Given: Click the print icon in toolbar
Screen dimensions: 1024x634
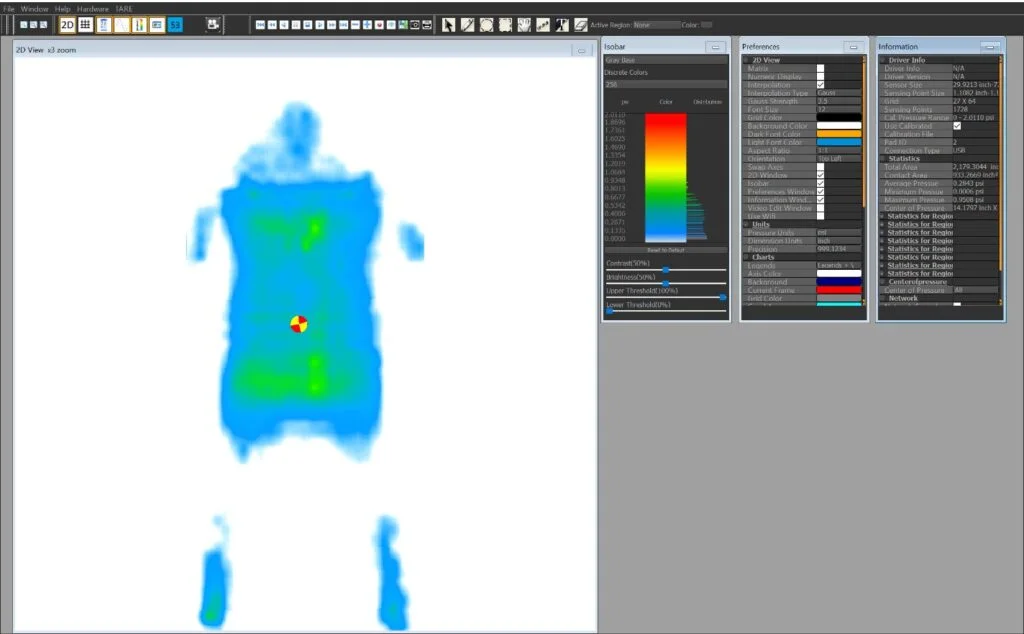Looking at the screenshot, I should pyautogui.click(x=427, y=24).
